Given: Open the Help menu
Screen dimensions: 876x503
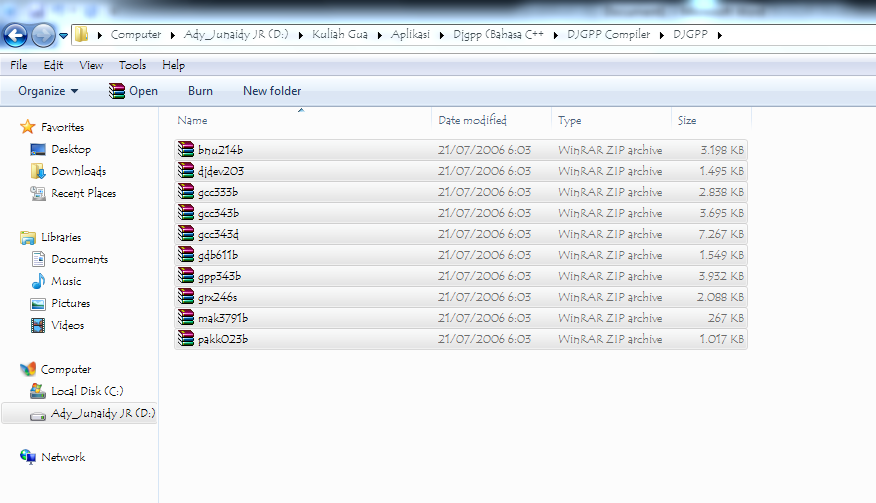Looking at the screenshot, I should click(173, 65).
